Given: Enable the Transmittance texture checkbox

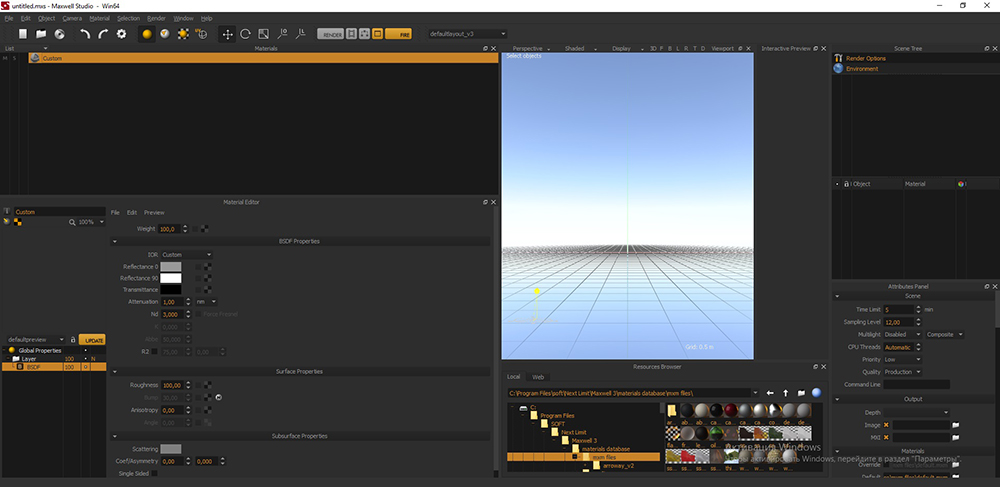Looking at the screenshot, I should tap(198, 290).
